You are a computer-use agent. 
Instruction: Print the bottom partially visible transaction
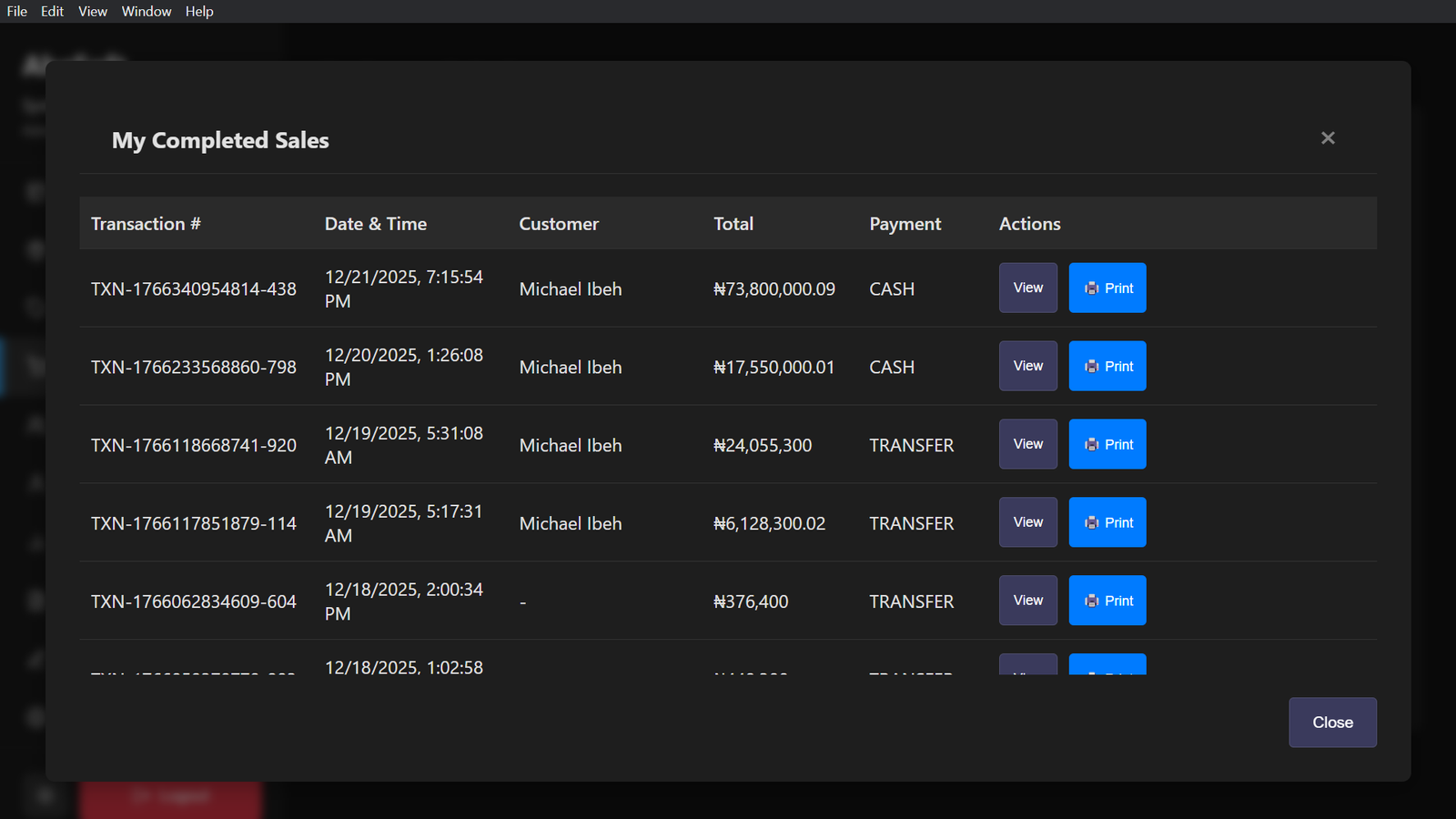pos(1107,669)
